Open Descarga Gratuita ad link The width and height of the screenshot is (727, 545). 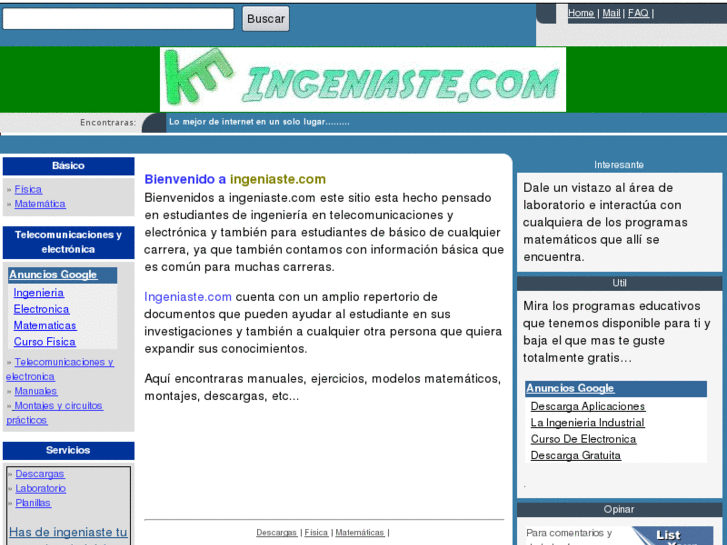tap(576, 455)
